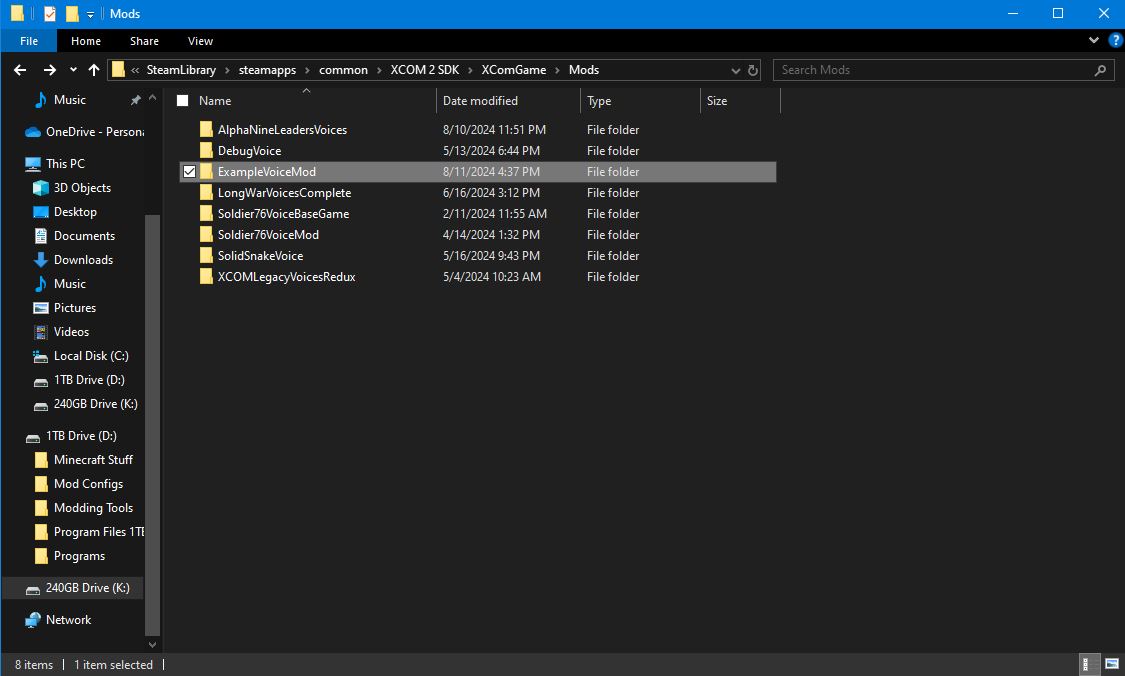The height and width of the screenshot is (676, 1125).
Task: Select the LongWarVoicesComplete folder
Action: click(284, 192)
